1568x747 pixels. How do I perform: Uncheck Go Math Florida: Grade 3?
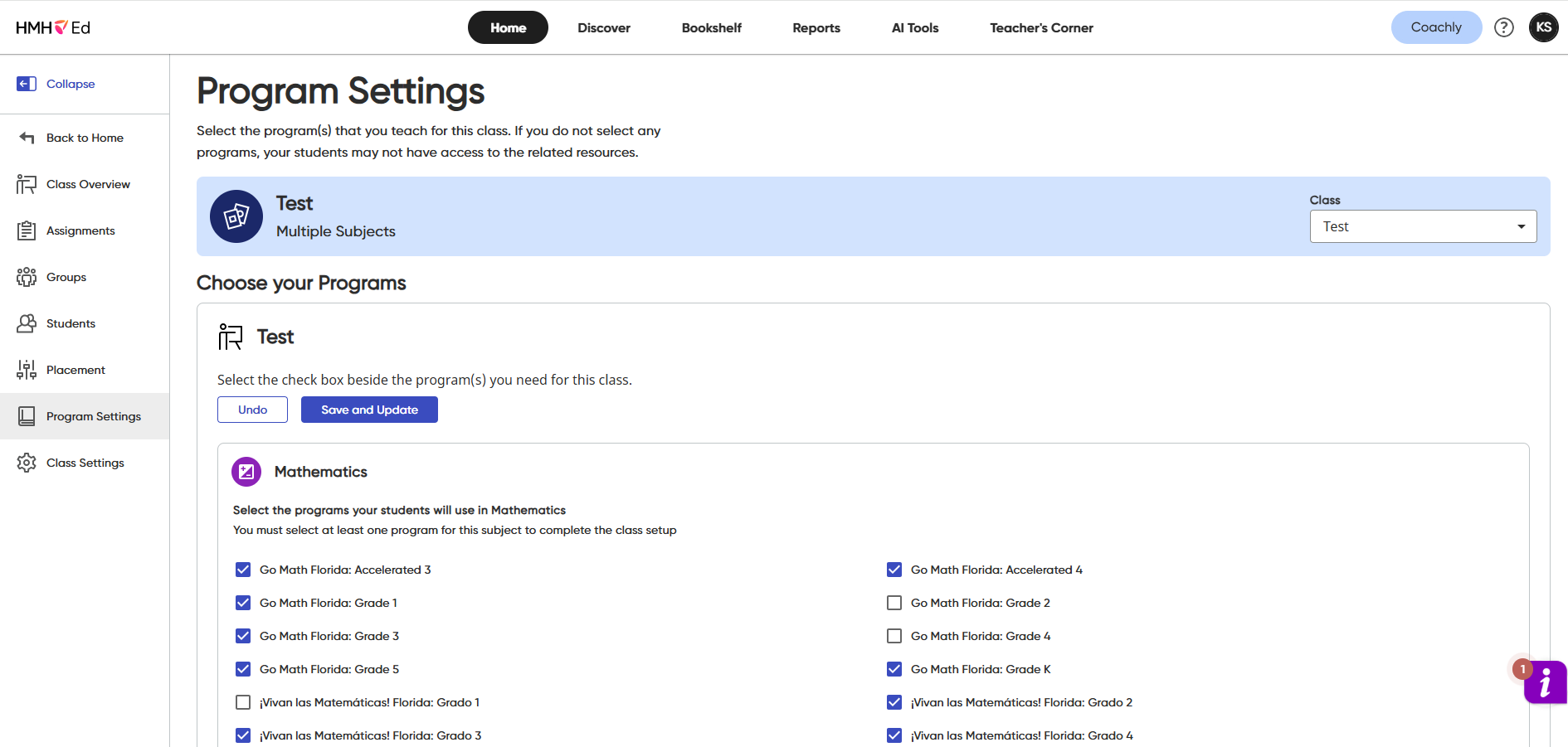pyautogui.click(x=243, y=636)
